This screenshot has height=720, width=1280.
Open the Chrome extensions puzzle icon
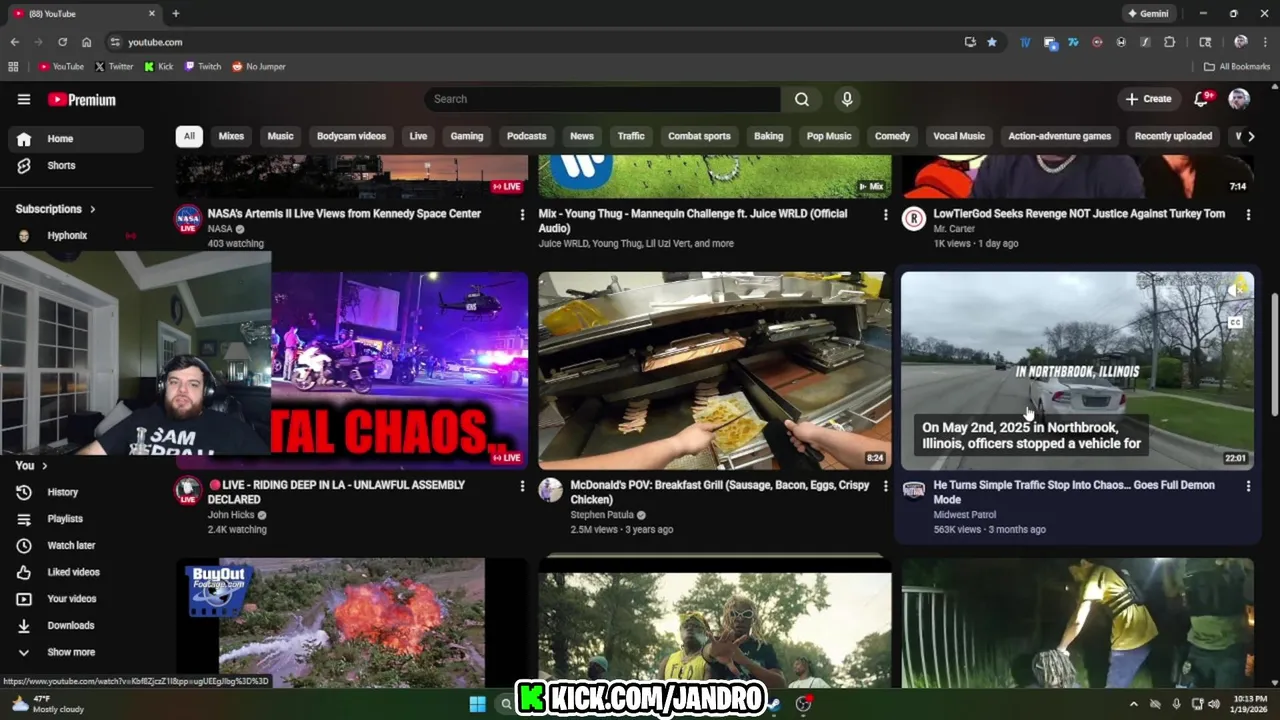(x=1169, y=42)
